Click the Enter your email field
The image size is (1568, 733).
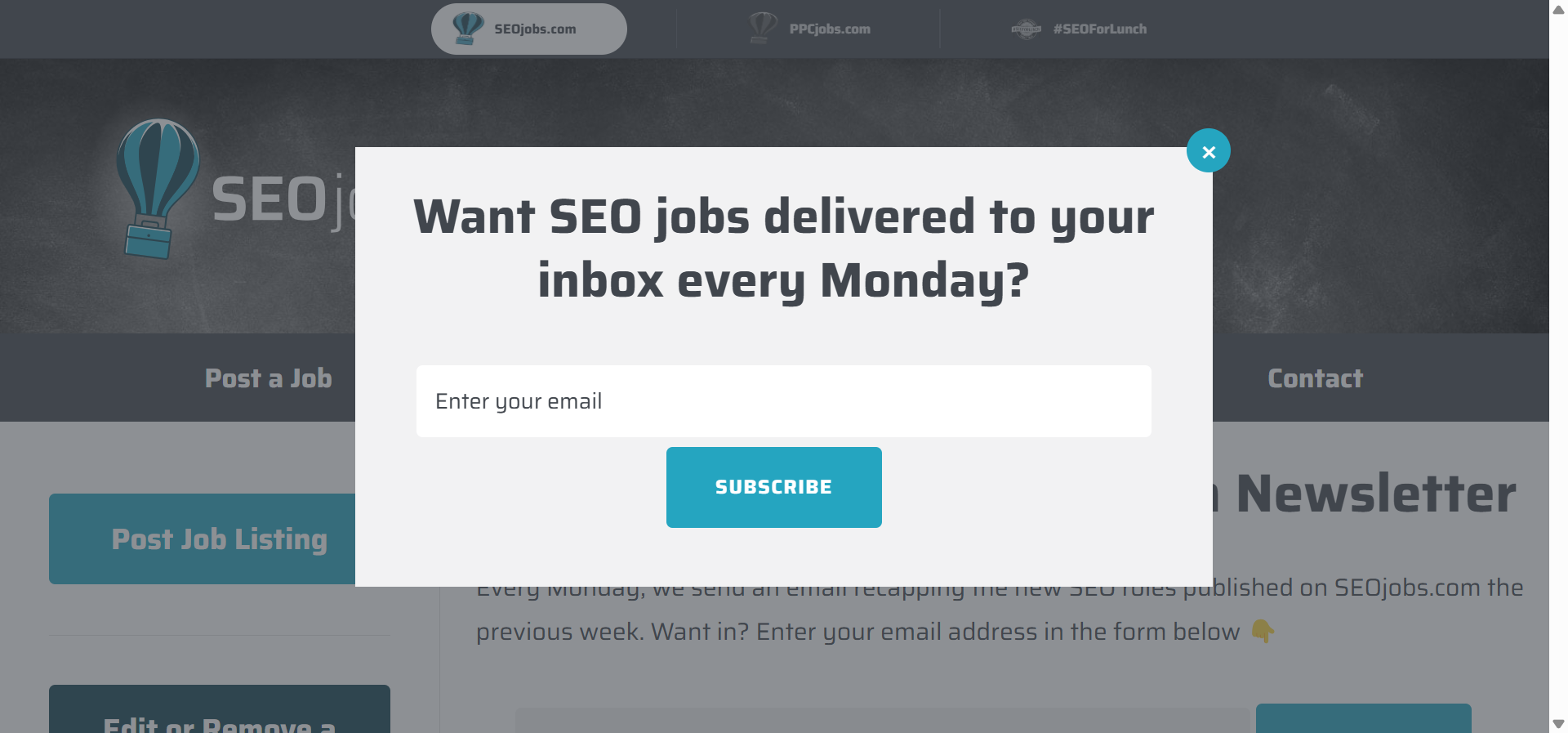coord(783,401)
